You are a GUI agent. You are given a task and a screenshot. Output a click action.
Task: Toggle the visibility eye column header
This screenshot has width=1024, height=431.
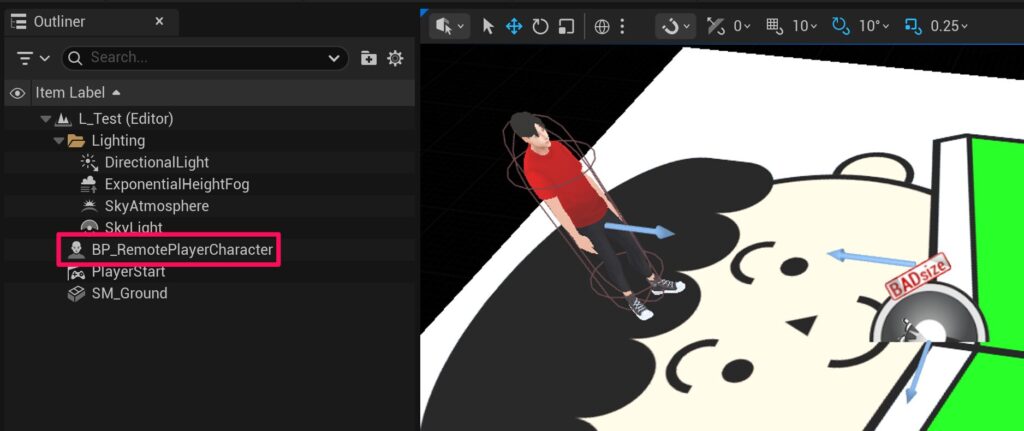click(17, 93)
